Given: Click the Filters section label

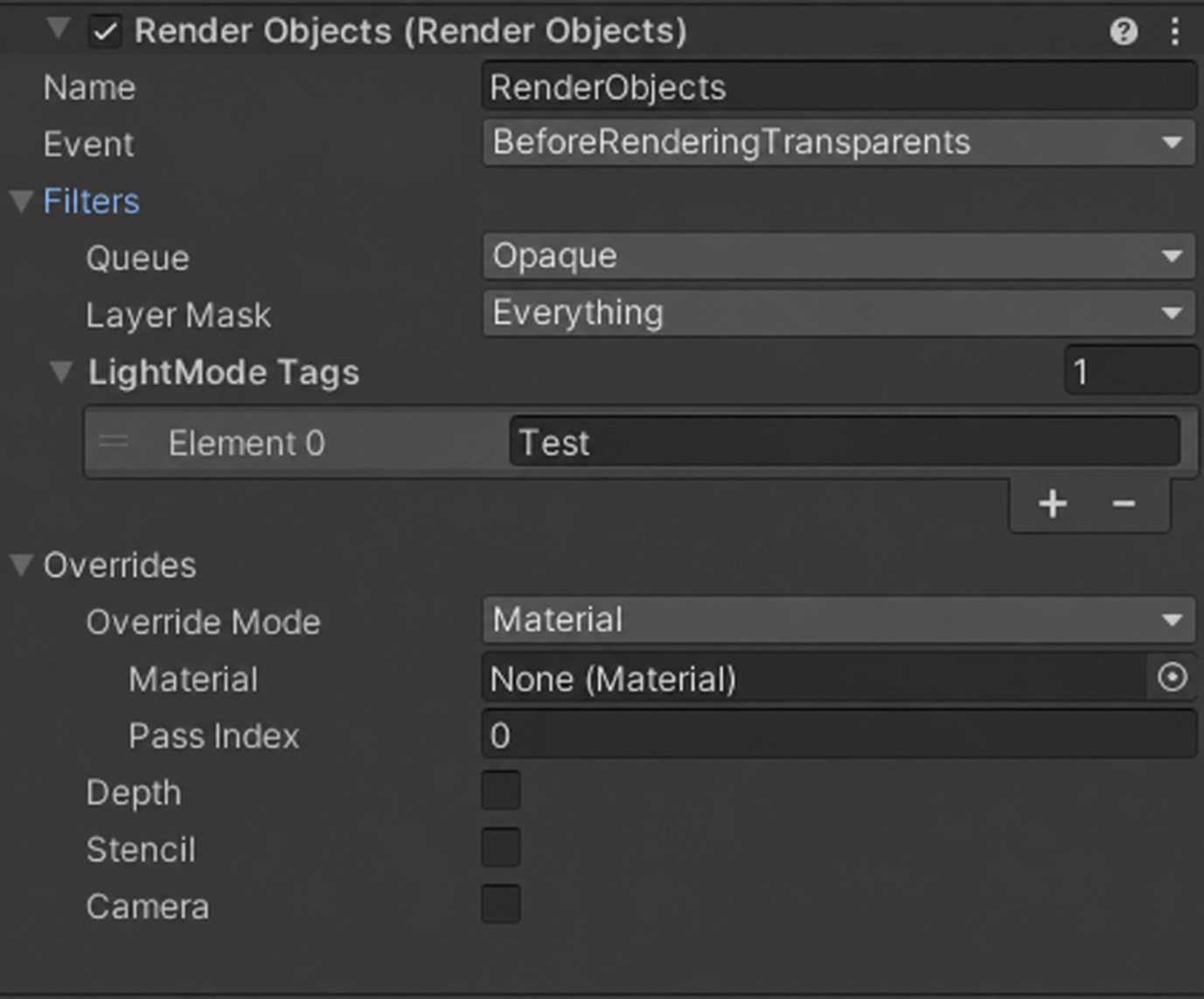Looking at the screenshot, I should click(92, 201).
